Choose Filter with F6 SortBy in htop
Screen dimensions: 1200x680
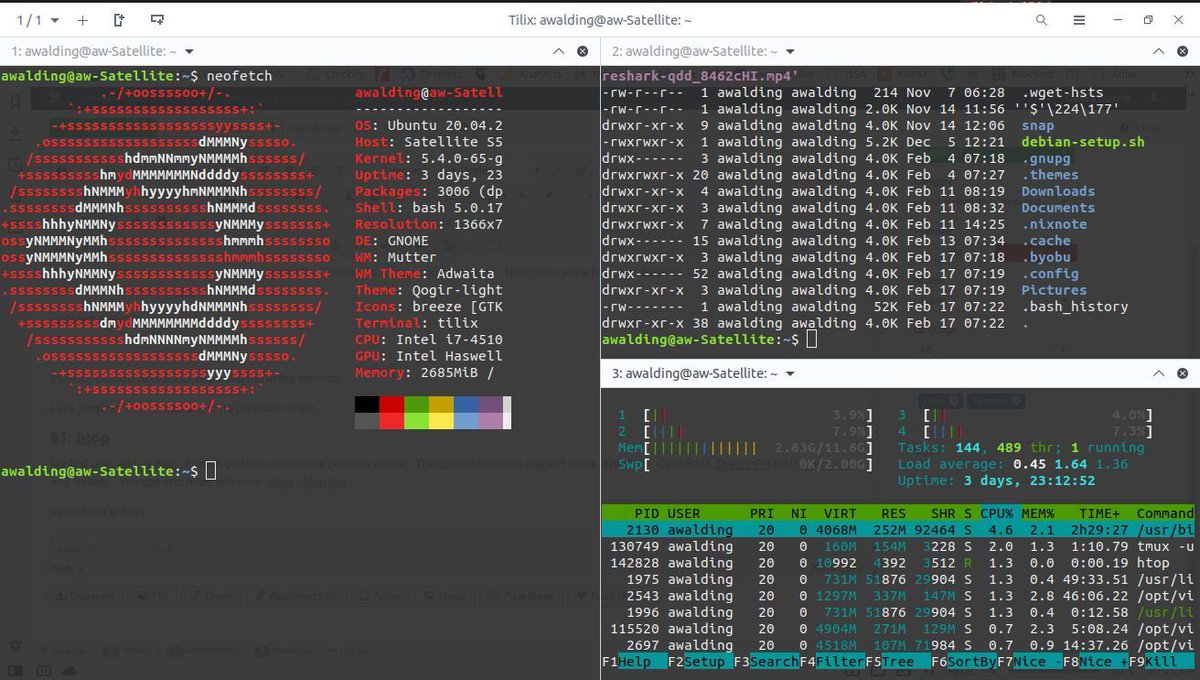[x=965, y=661]
